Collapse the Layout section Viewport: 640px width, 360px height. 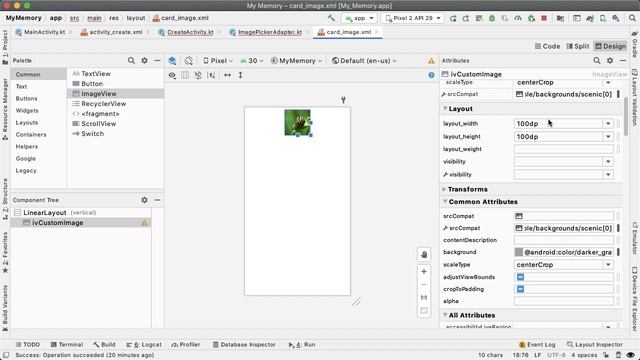(x=445, y=109)
